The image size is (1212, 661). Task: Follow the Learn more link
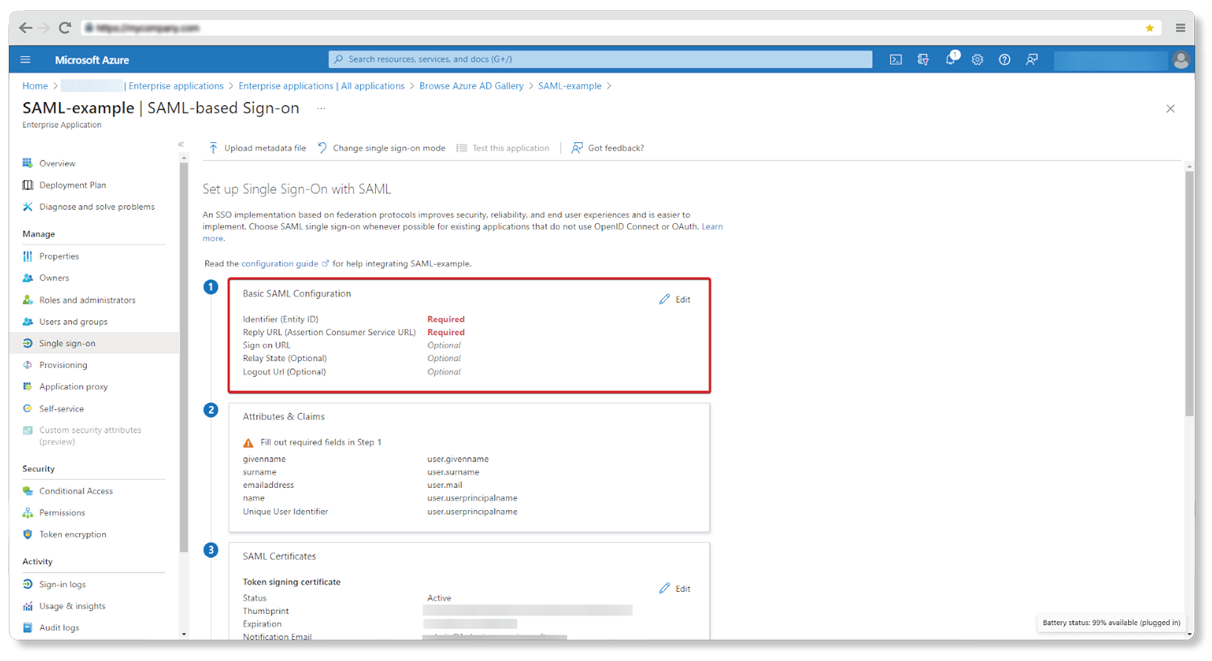pos(712,227)
